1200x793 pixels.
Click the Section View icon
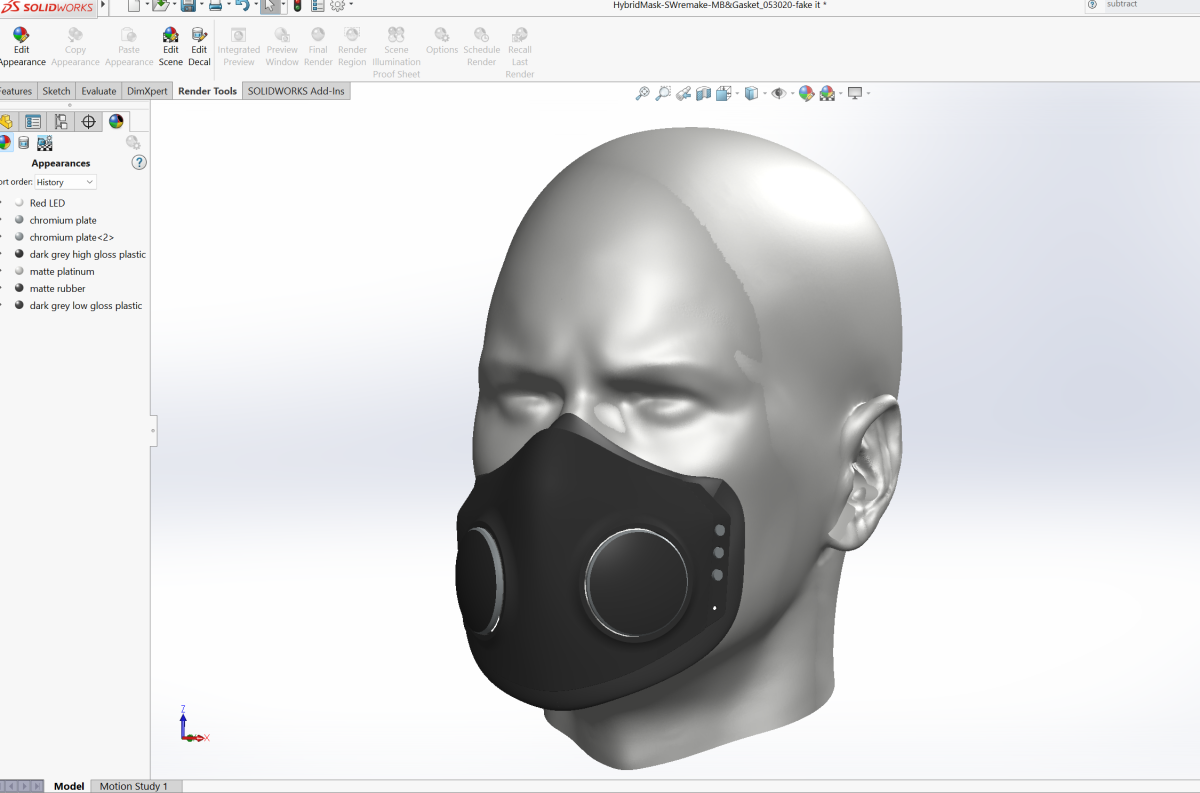coord(703,93)
